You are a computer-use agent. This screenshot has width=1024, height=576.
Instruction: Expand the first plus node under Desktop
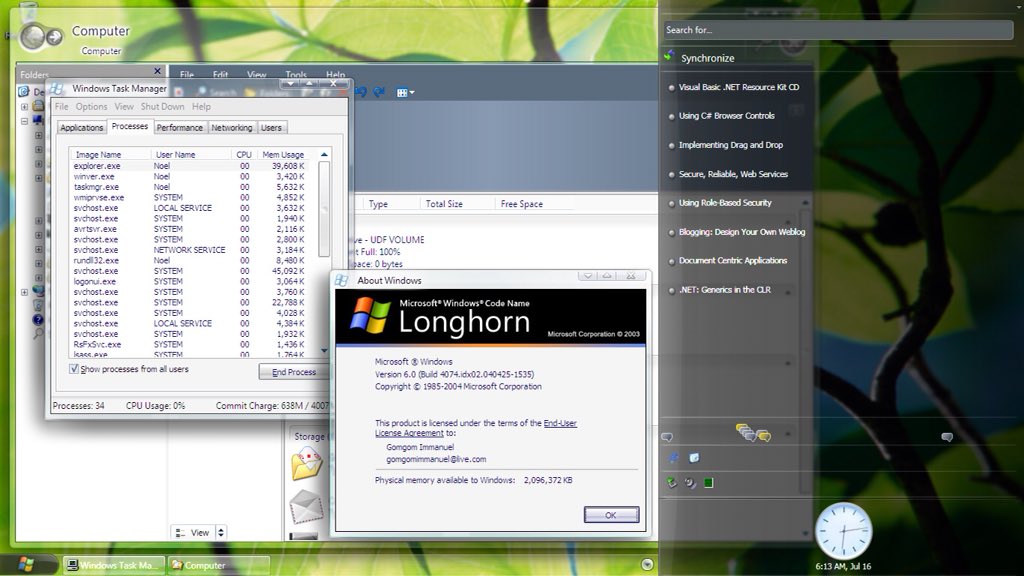24,106
